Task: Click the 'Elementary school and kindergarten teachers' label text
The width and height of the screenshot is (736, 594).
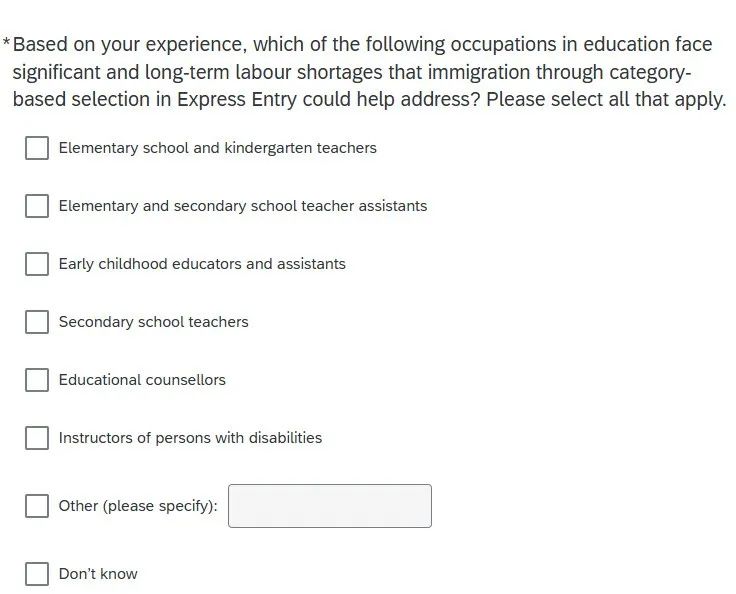Action: pyautogui.click(x=217, y=148)
